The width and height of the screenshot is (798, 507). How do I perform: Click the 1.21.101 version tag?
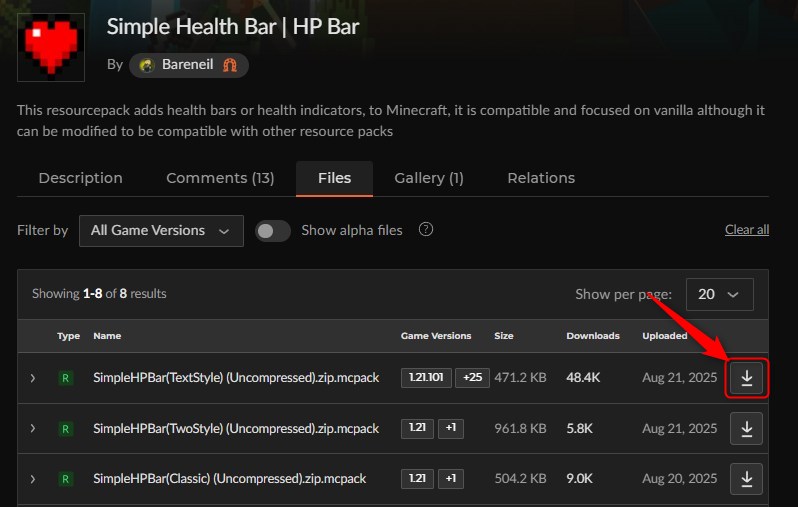(x=426, y=378)
